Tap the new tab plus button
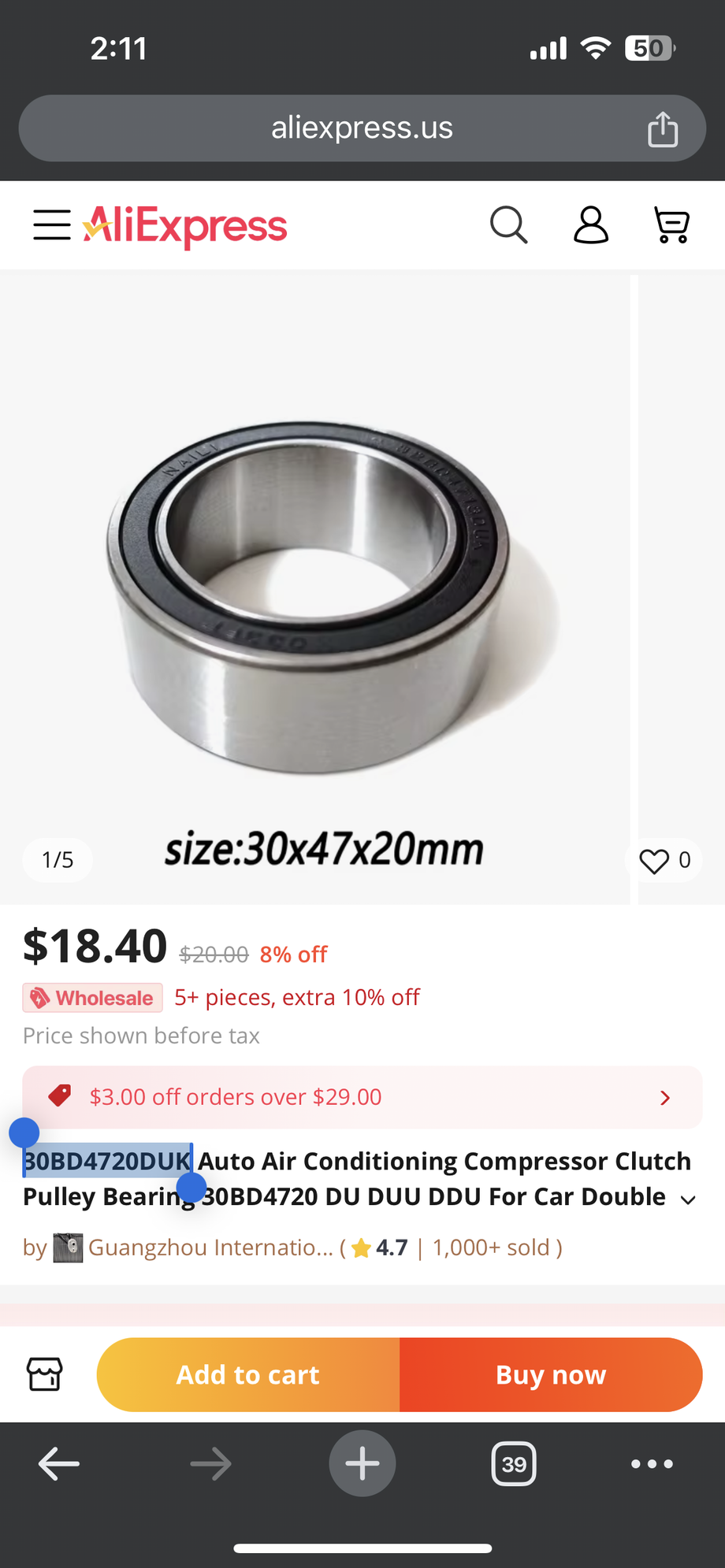The image size is (725, 1568). (362, 1463)
